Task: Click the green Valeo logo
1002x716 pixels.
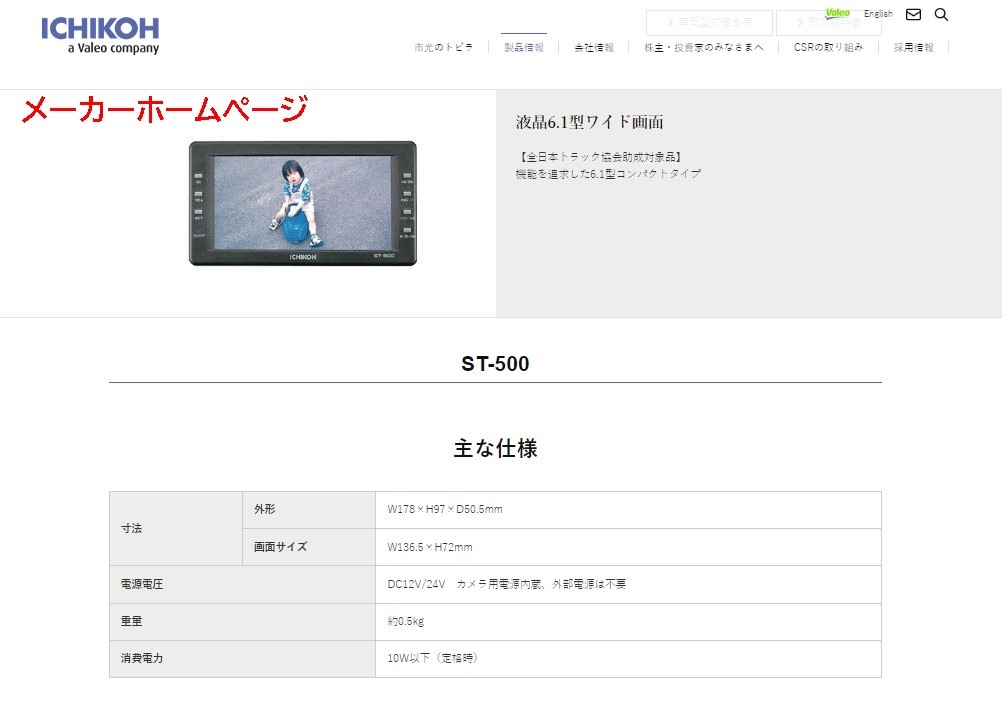Action: pyautogui.click(x=837, y=13)
